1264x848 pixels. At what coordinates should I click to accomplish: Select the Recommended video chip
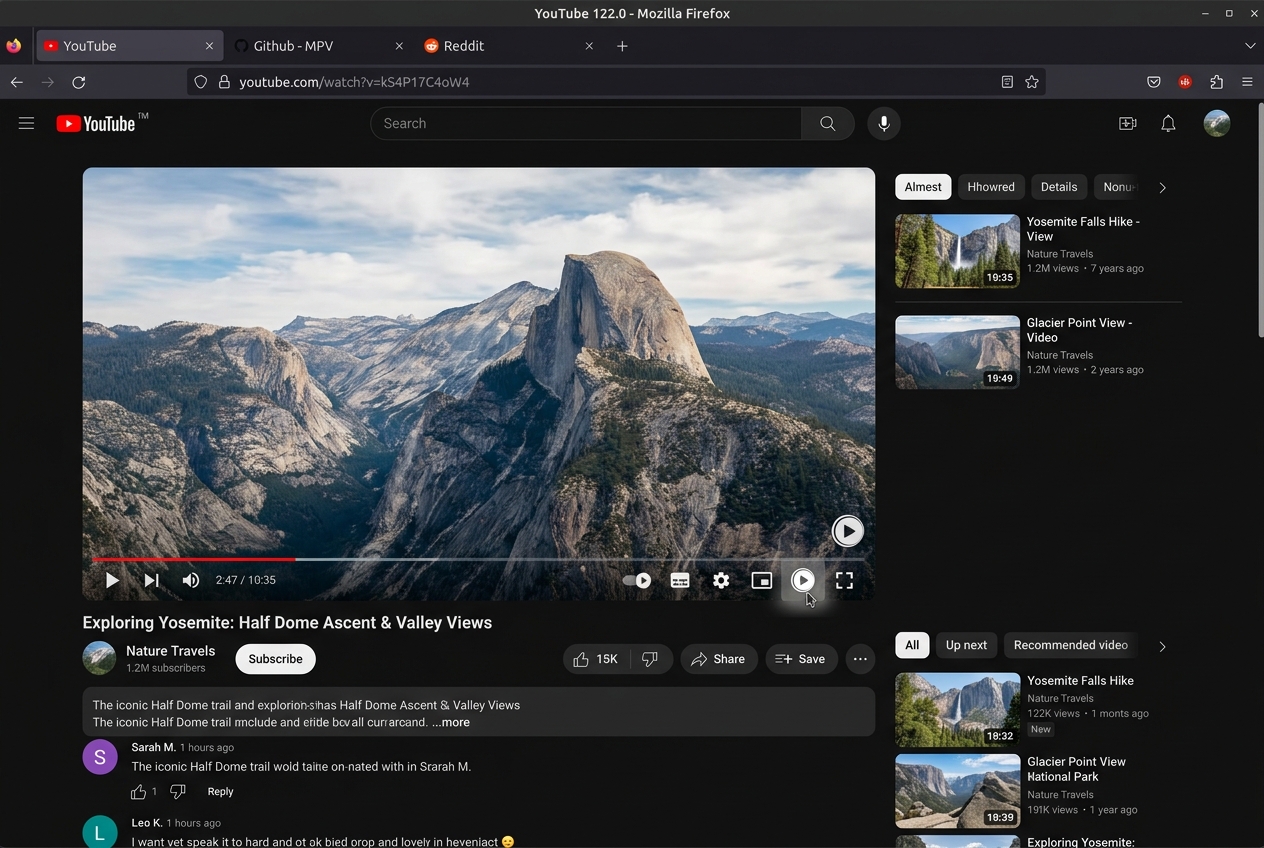click(1071, 645)
